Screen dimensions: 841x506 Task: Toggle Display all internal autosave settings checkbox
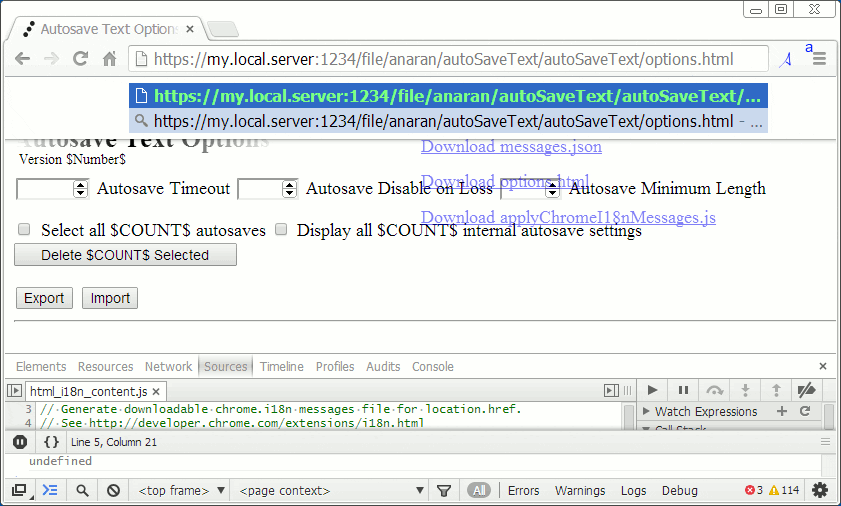tap(281, 229)
